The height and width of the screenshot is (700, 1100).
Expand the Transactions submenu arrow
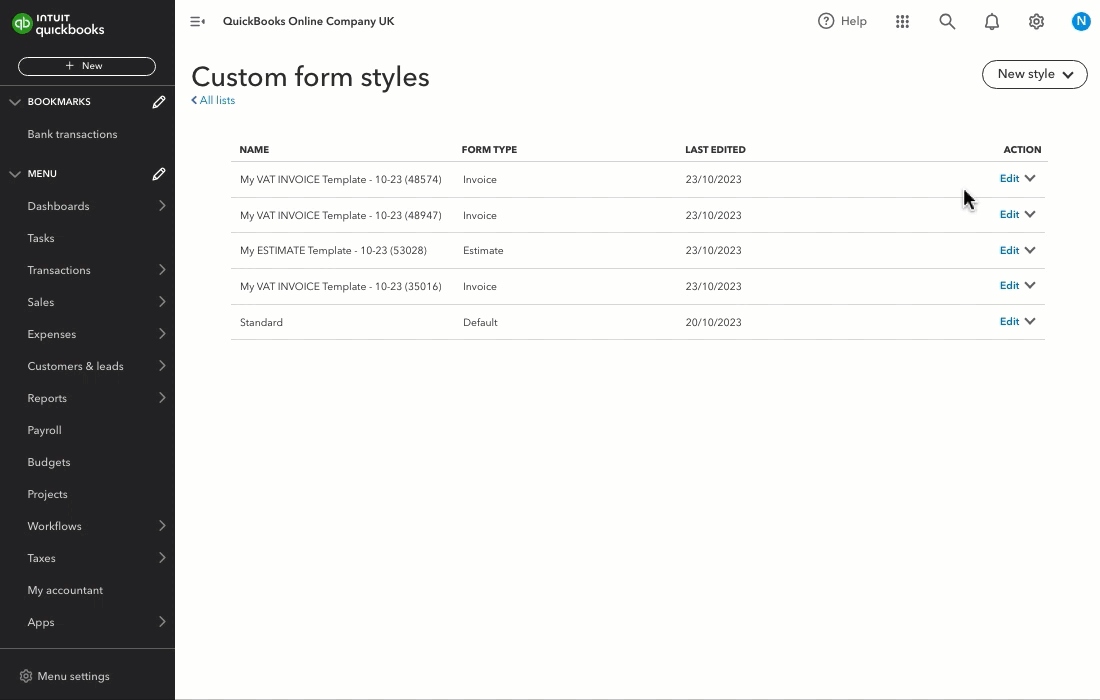click(162, 269)
